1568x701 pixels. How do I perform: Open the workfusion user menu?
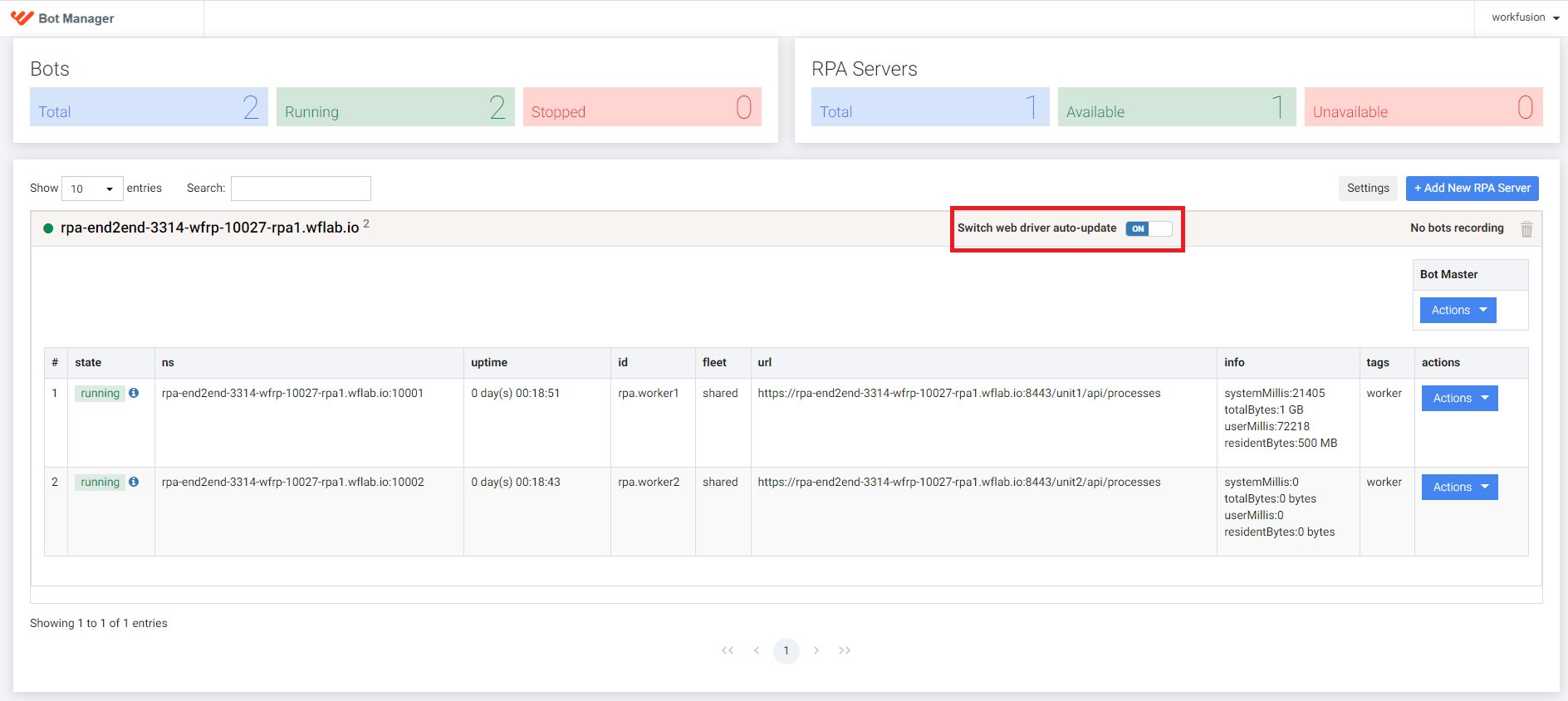point(1525,17)
